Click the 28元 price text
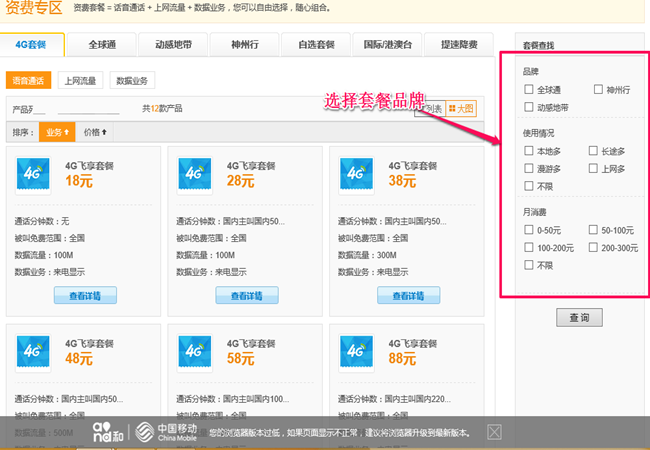Screen dimensions: 650x450 coord(240,181)
